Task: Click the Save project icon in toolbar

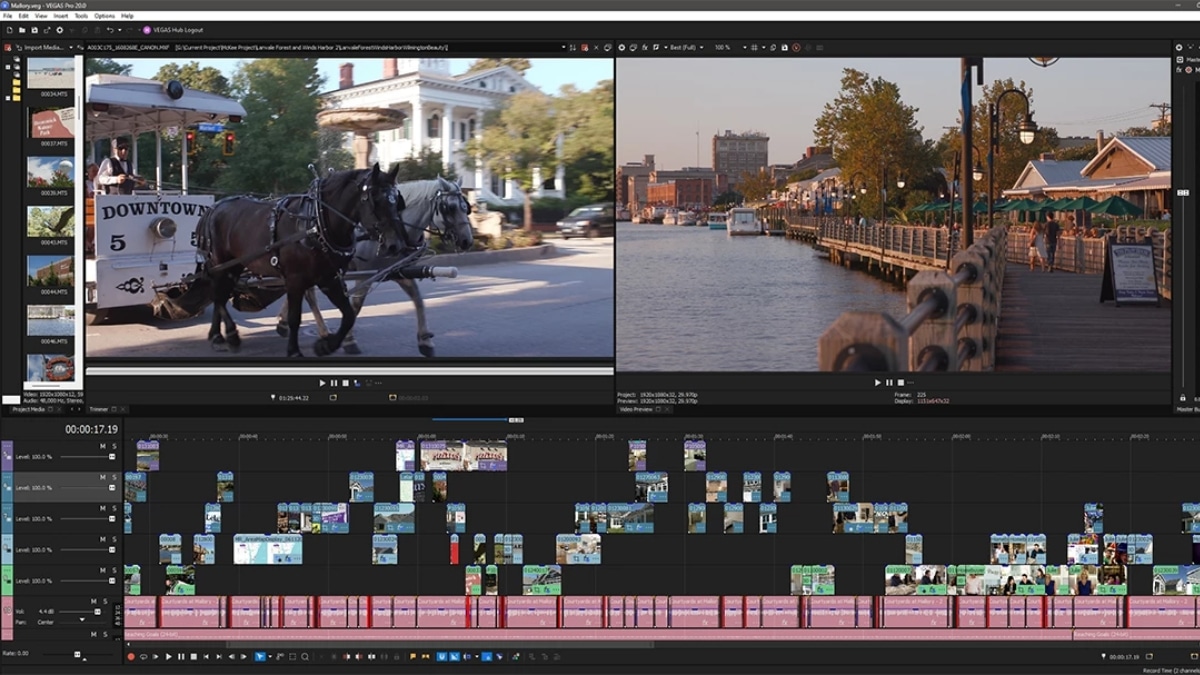Action: 34,30
